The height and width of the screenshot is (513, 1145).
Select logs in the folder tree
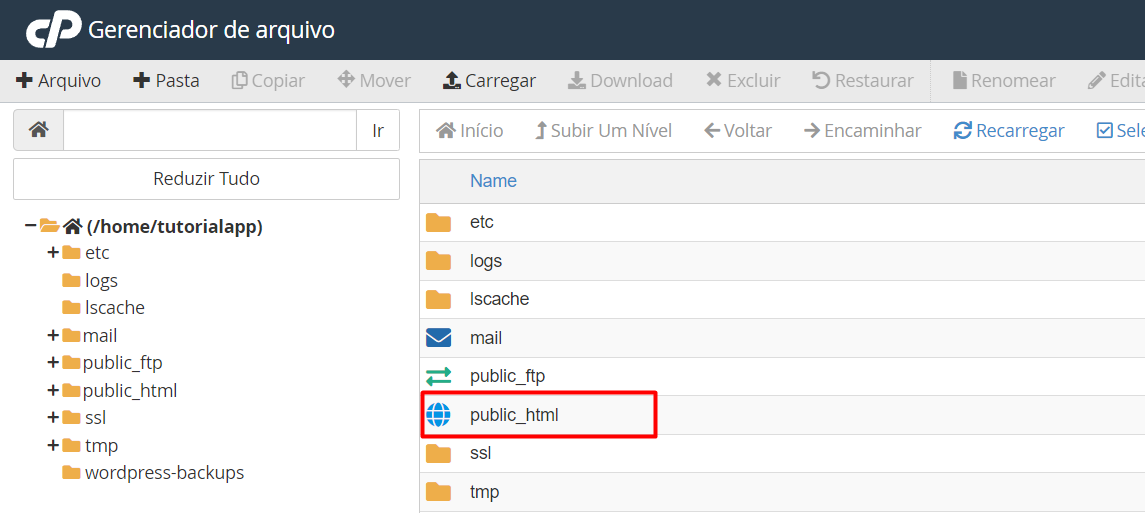[x=101, y=280]
